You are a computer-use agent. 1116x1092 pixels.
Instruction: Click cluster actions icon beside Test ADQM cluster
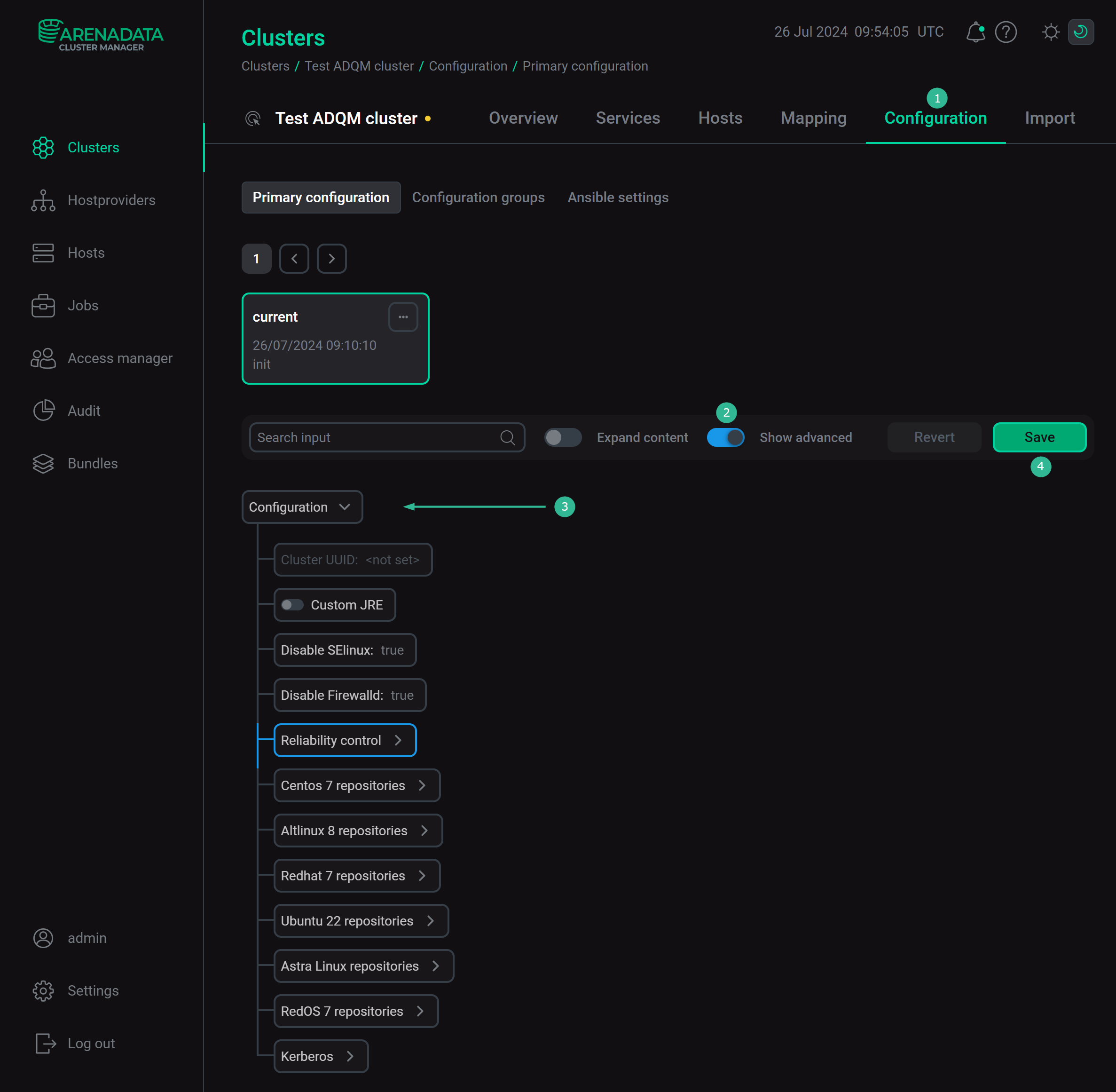pyautogui.click(x=253, y=118)
